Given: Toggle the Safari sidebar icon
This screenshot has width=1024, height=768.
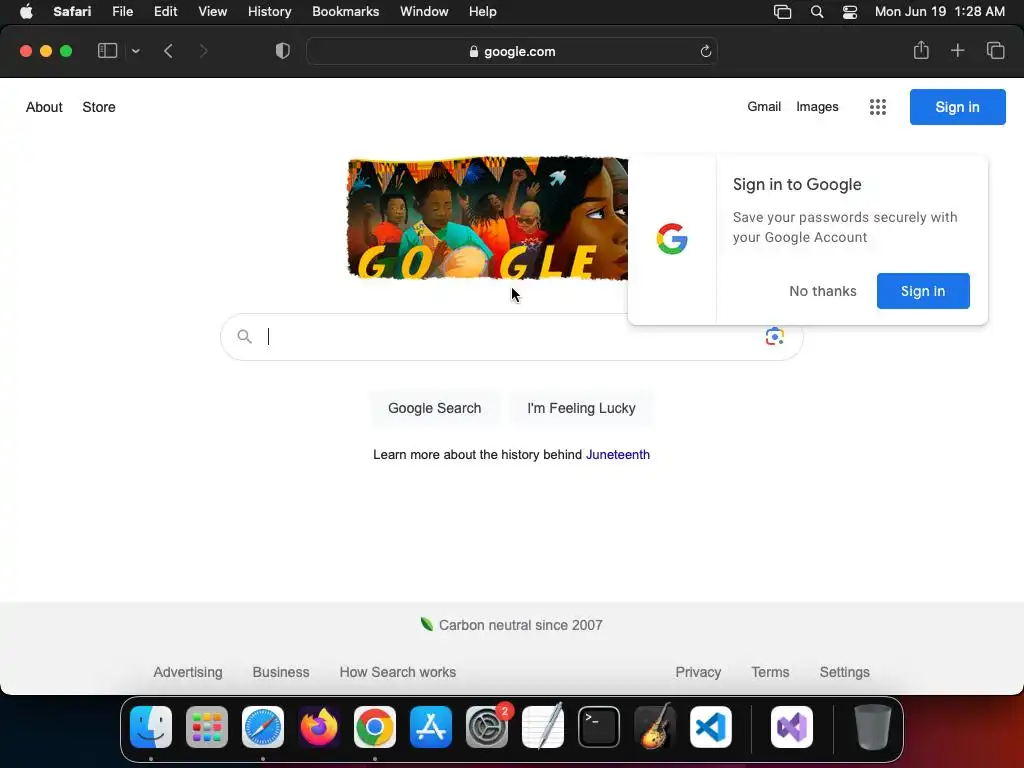Looking at the screenshot, I should coord(107,51).
